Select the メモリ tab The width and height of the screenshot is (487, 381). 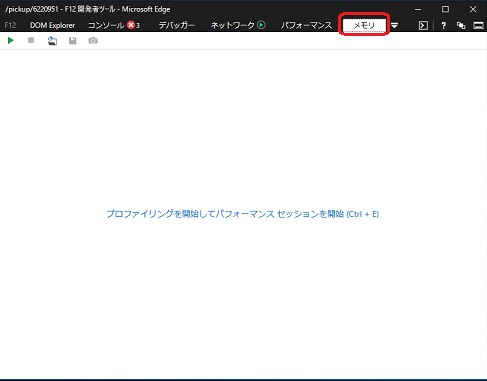point(364,25)
